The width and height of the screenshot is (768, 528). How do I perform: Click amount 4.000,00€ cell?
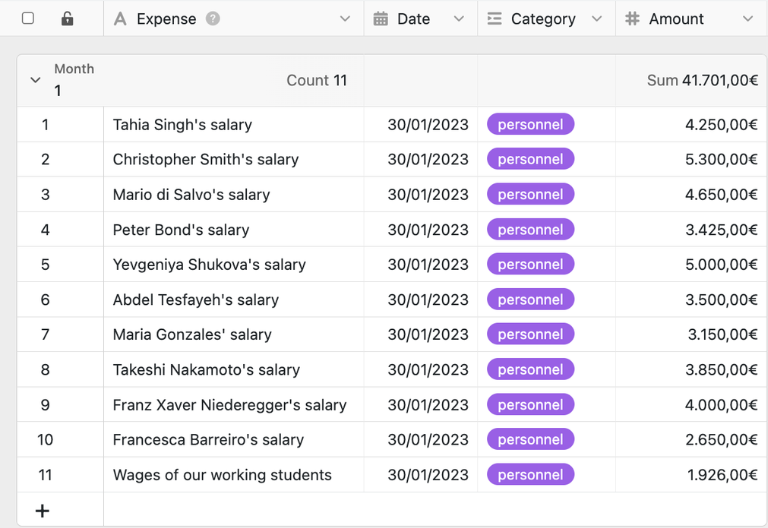[x=691, y=405]
